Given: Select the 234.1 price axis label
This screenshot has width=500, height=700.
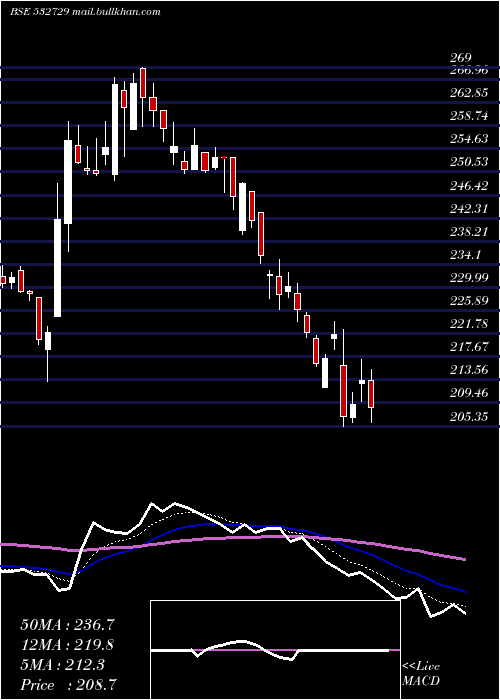Looking at the screenshot, I should click(x=466, y=254).
